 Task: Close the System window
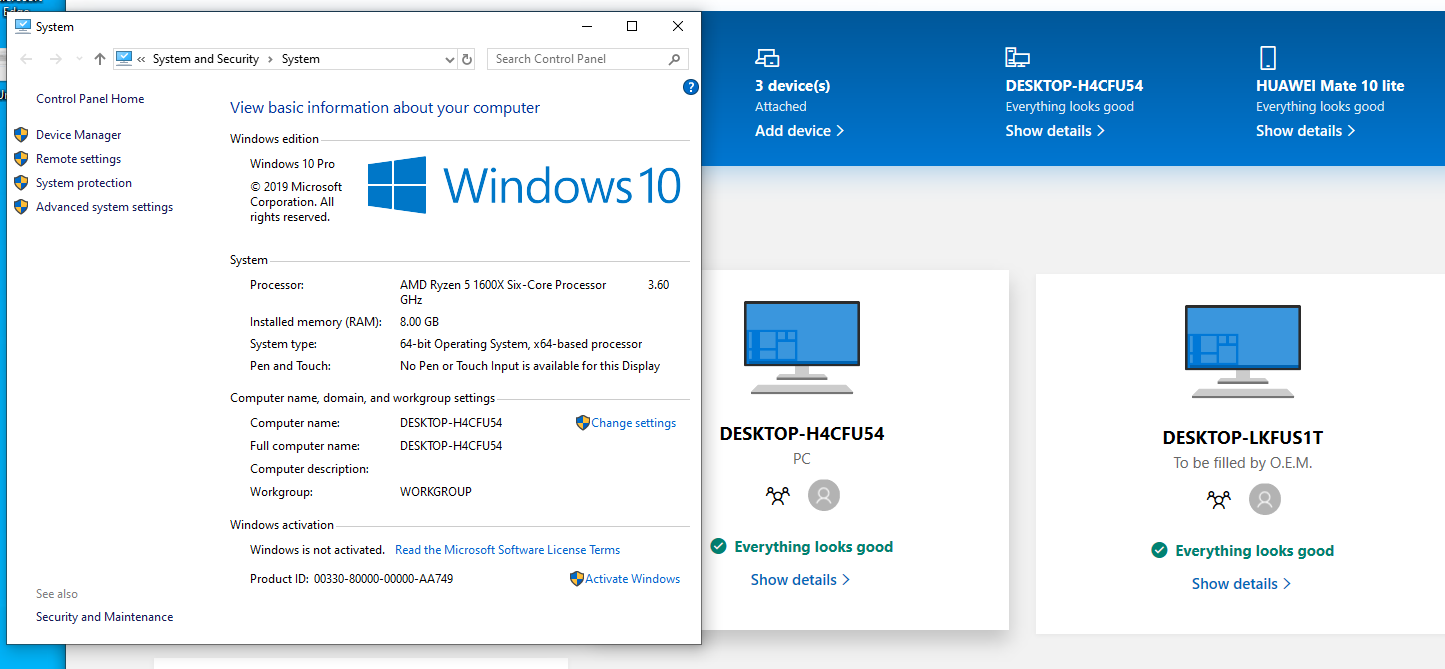point(678,27)
